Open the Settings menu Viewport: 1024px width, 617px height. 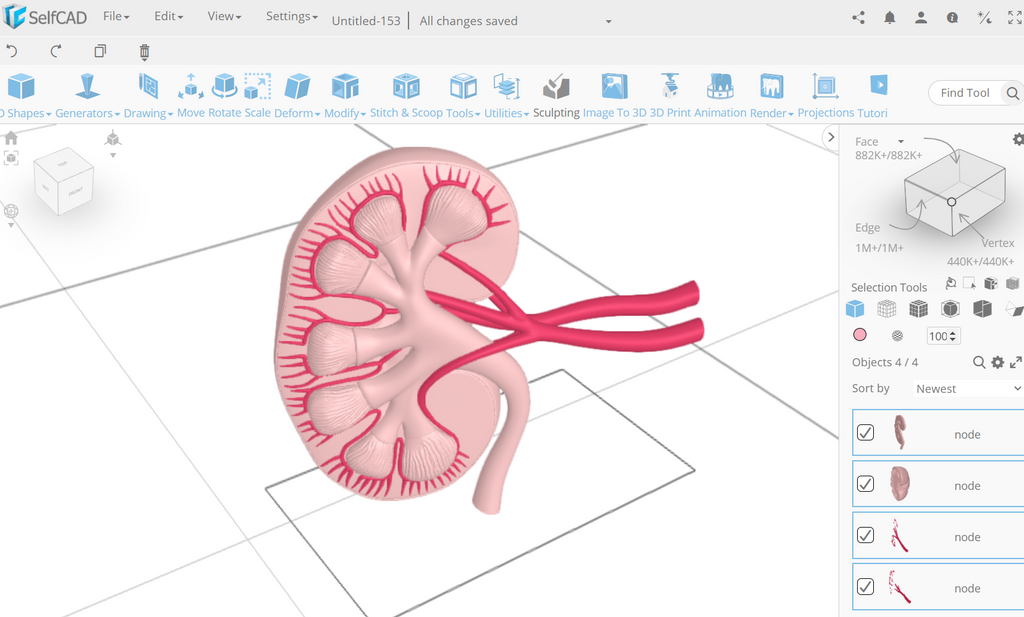289,16
